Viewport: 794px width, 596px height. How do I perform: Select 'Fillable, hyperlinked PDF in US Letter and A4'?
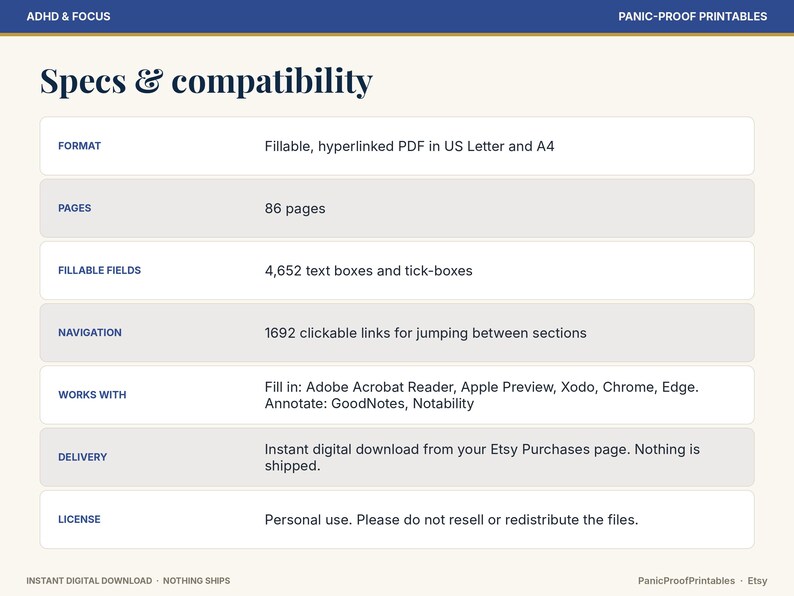tap(409, 146)
